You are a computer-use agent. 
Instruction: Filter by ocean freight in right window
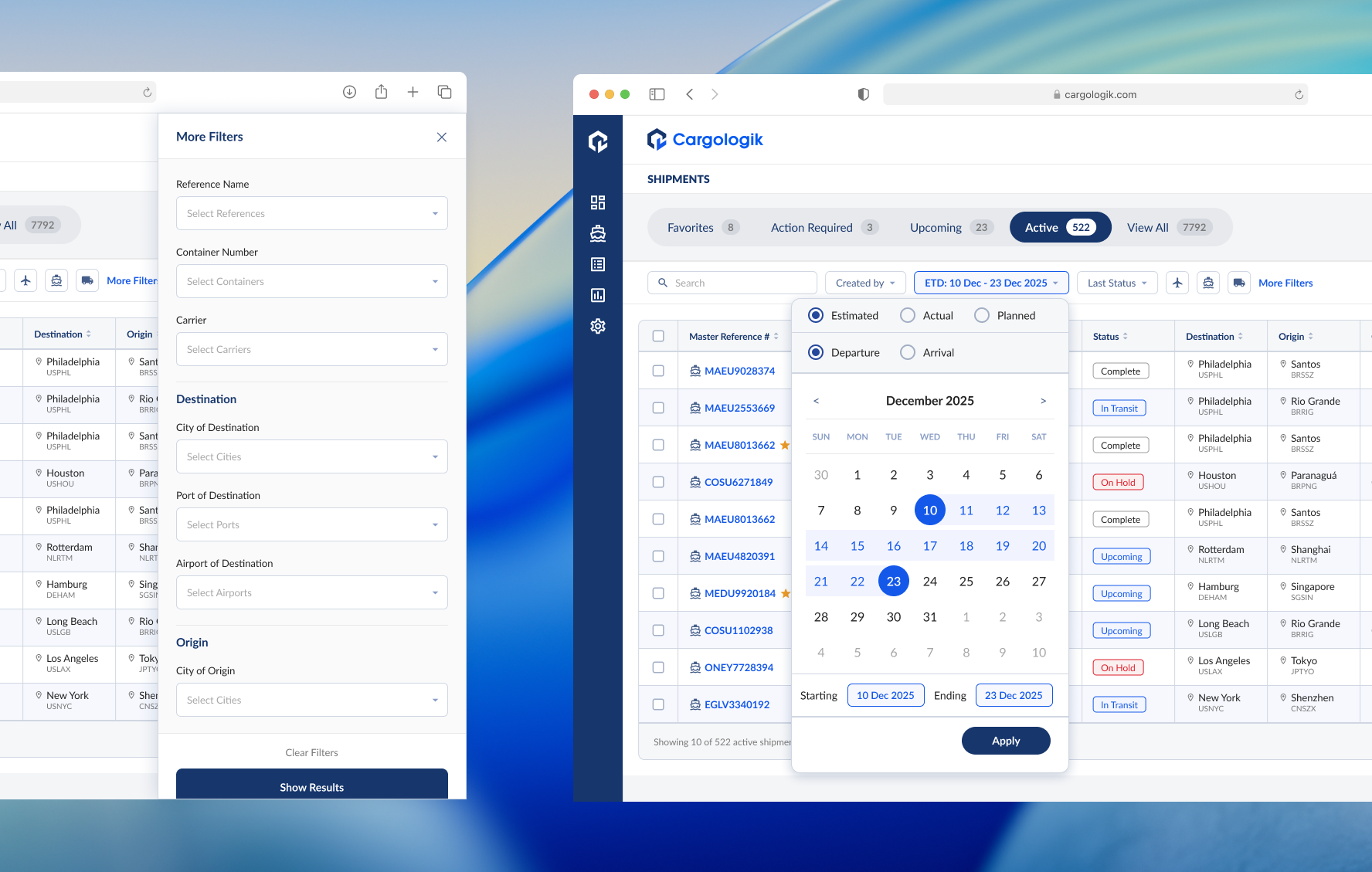point(1208,283)
